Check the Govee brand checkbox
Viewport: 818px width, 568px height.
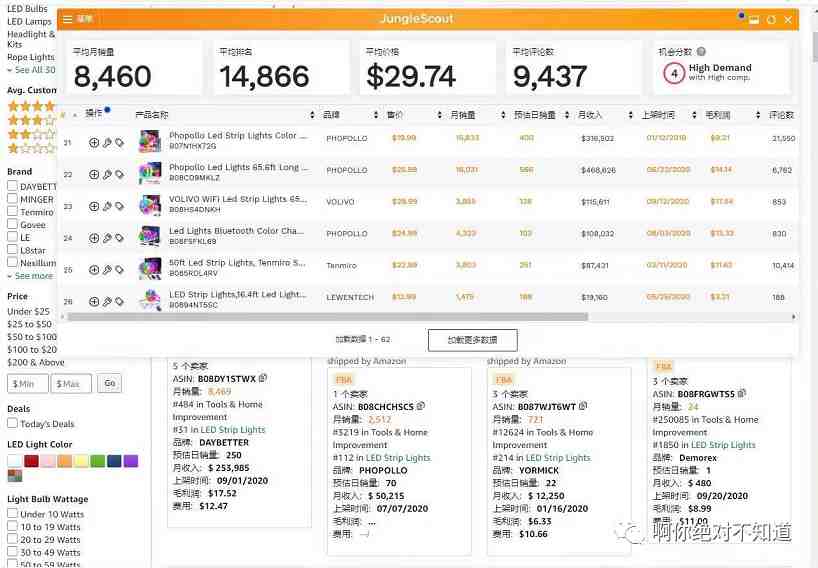(x=13, y=224)
